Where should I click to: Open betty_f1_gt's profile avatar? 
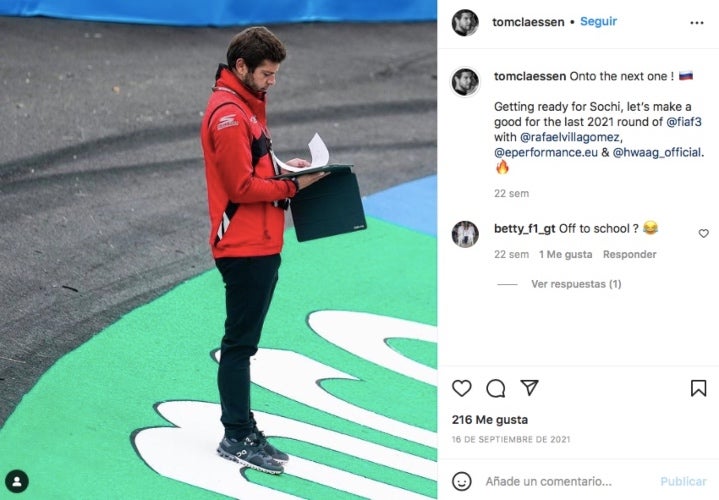pyautogui.click(x=465, y=234)
